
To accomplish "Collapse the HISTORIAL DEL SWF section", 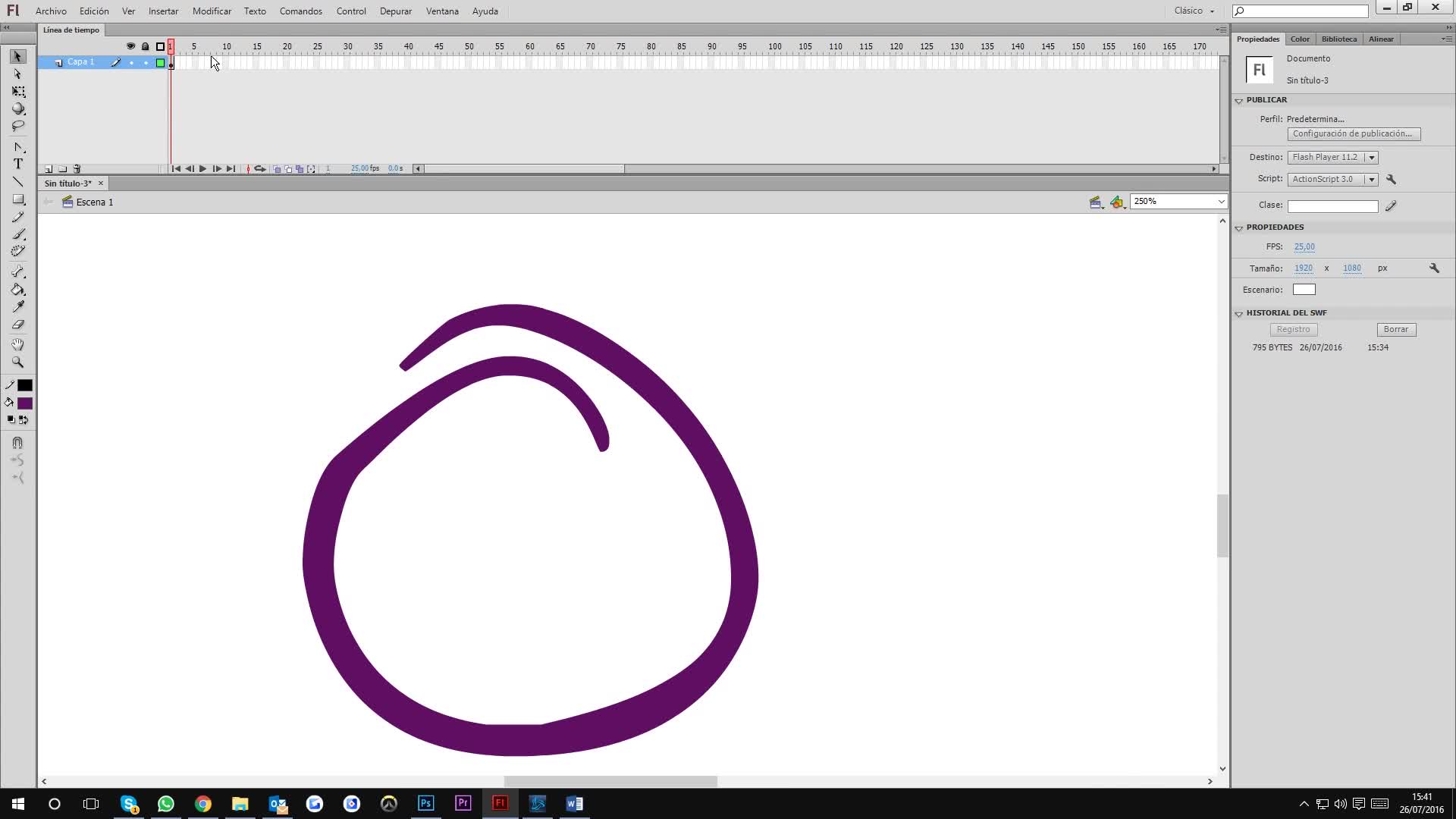I will coord(1239,313).
